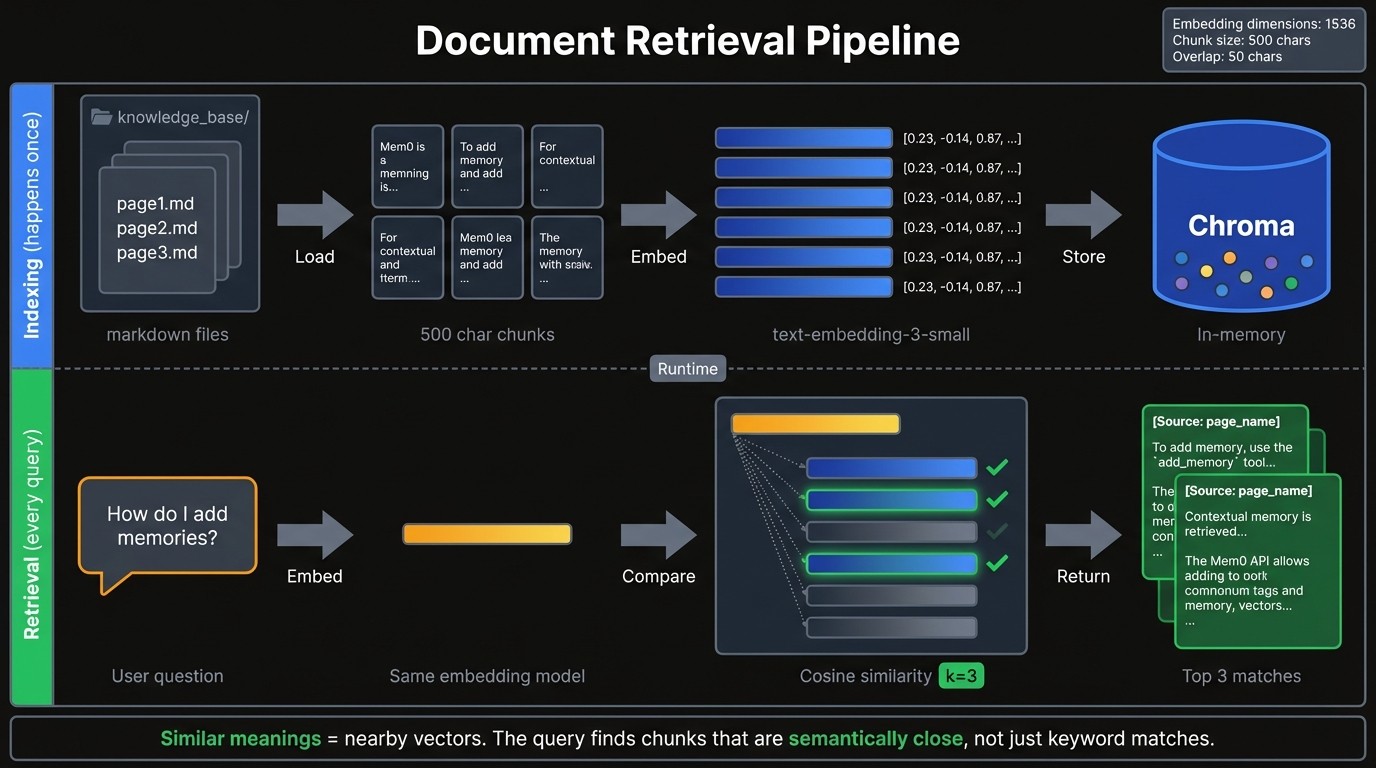Screen dimensions: 1376x768
Task: Enable the checkmark beside the fourth similarity bar
Action: pyautogui.click(x=996, y=563)
